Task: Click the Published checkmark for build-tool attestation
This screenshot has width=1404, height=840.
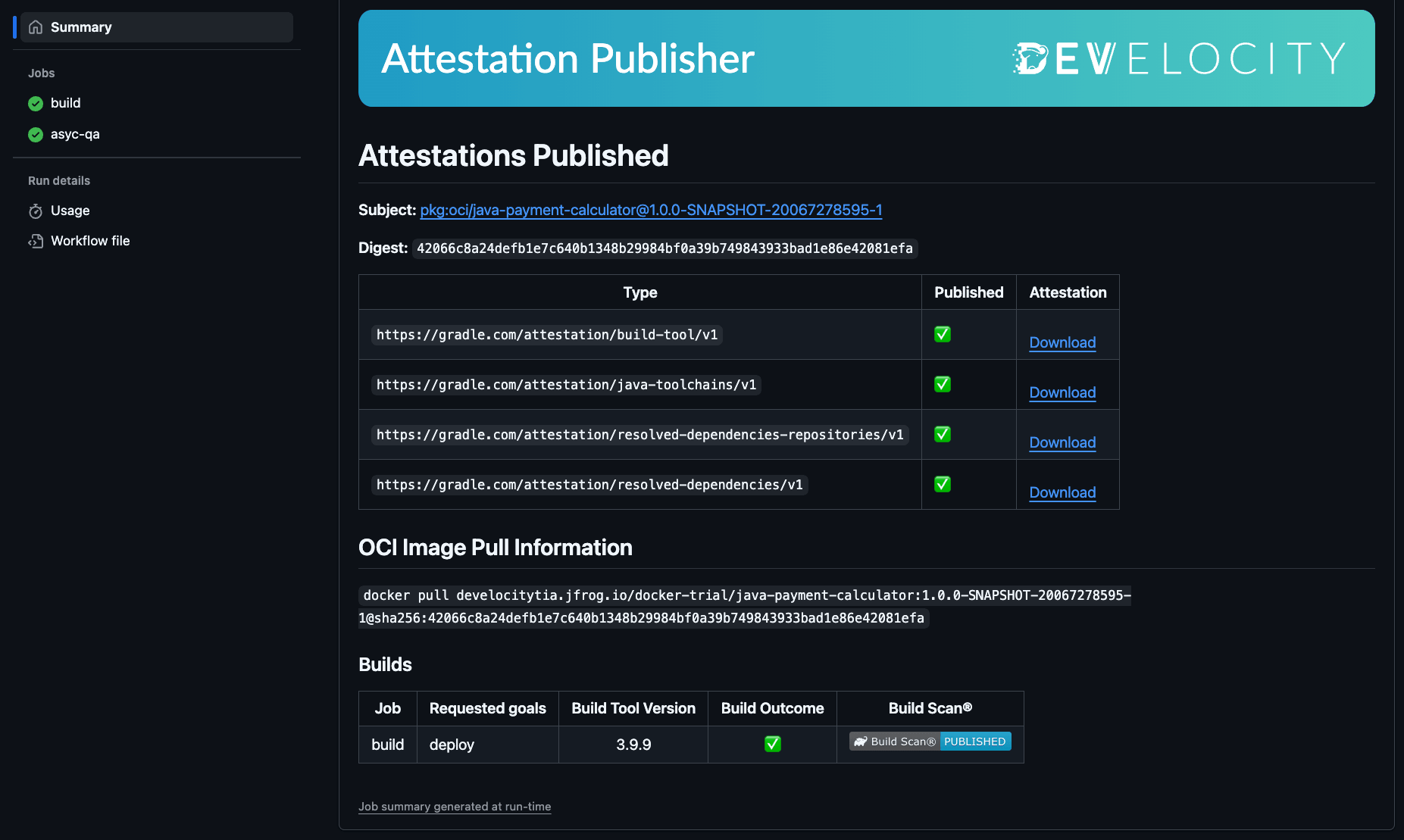Action: (x=942, y=334)
